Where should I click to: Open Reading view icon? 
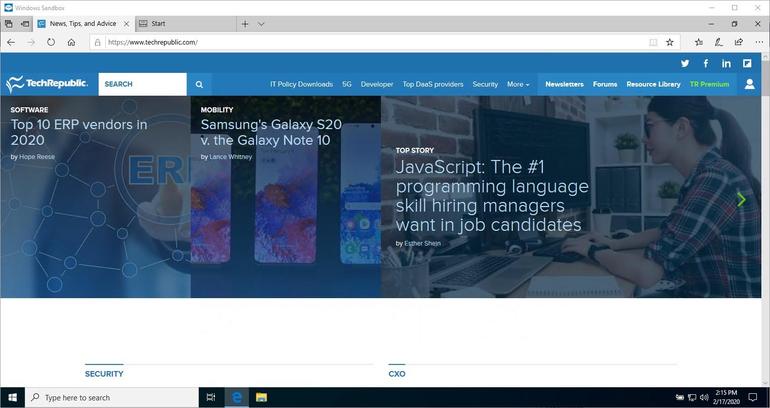(x=653, y=42)
